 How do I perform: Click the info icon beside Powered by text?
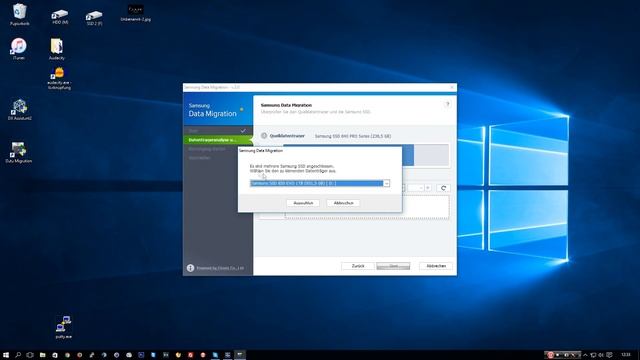coord(190,268)
